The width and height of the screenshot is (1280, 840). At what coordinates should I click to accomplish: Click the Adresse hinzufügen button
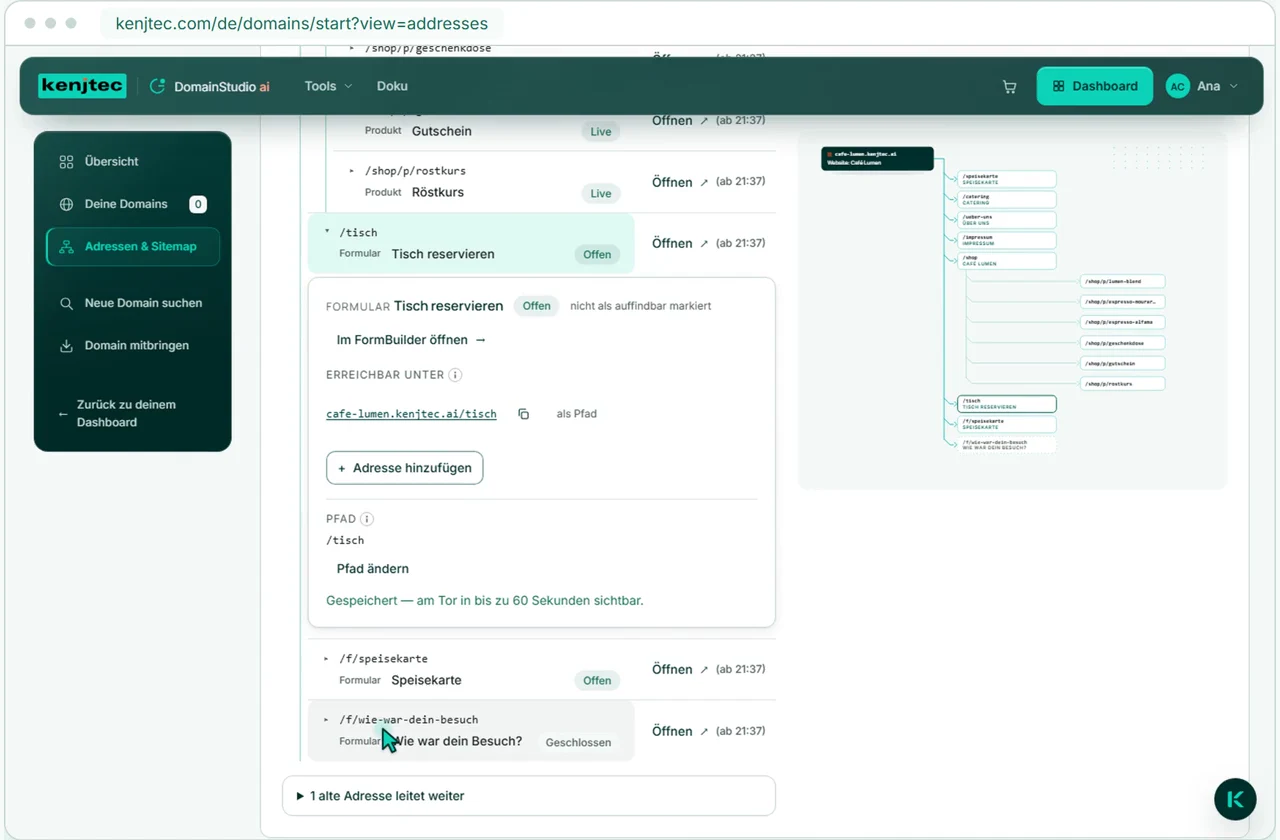pos(404,468)
